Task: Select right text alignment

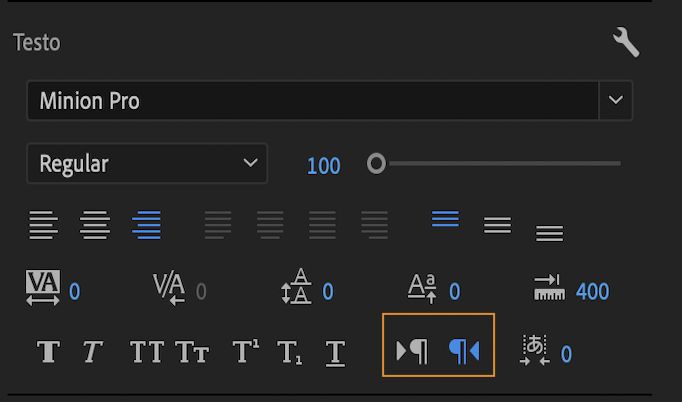Action: coord(147,224)
